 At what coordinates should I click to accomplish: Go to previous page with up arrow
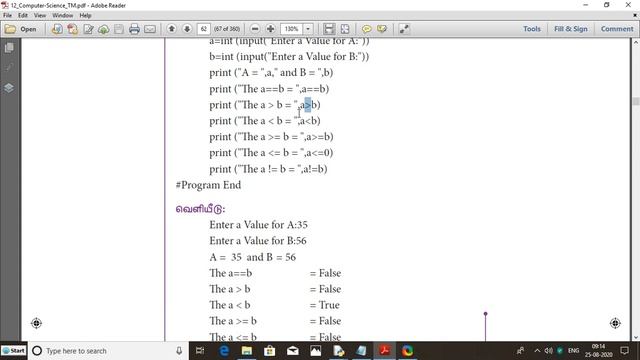click(x=172, y=29)
